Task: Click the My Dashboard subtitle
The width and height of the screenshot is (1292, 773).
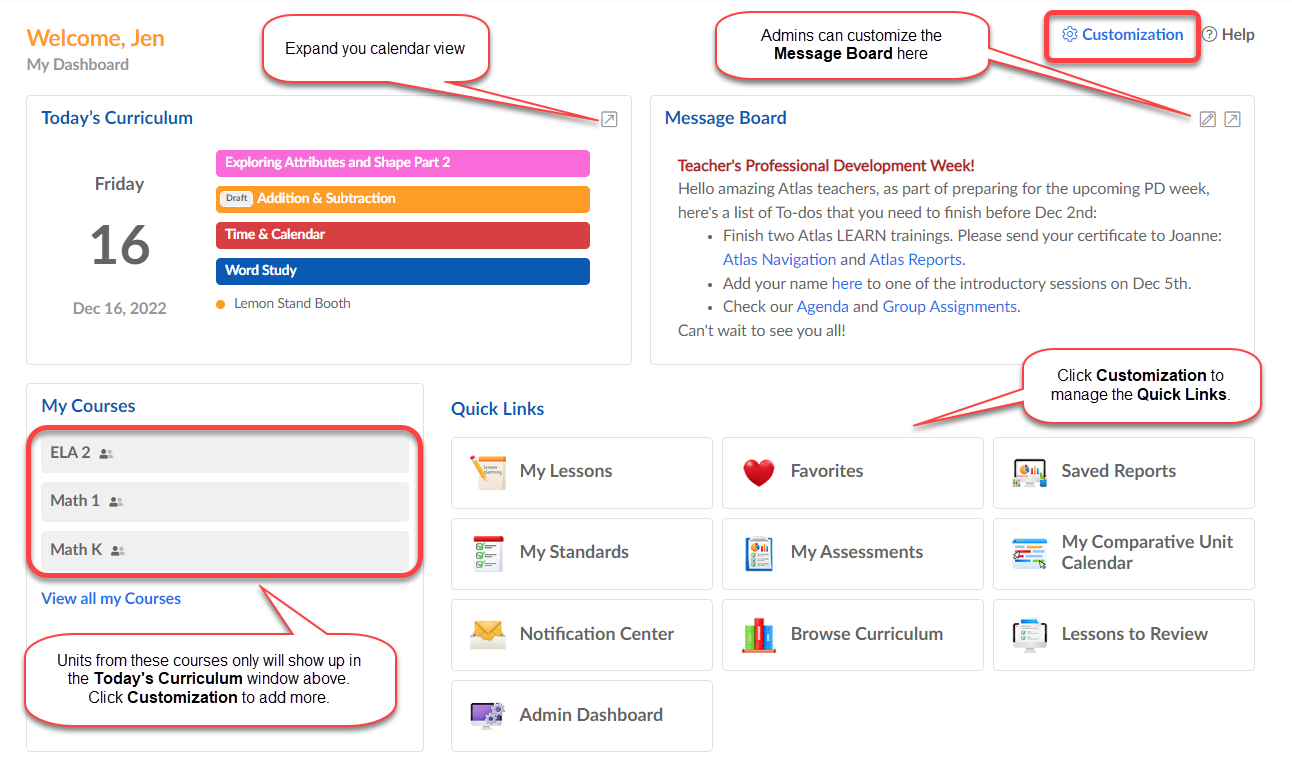Action: point(78,65)
